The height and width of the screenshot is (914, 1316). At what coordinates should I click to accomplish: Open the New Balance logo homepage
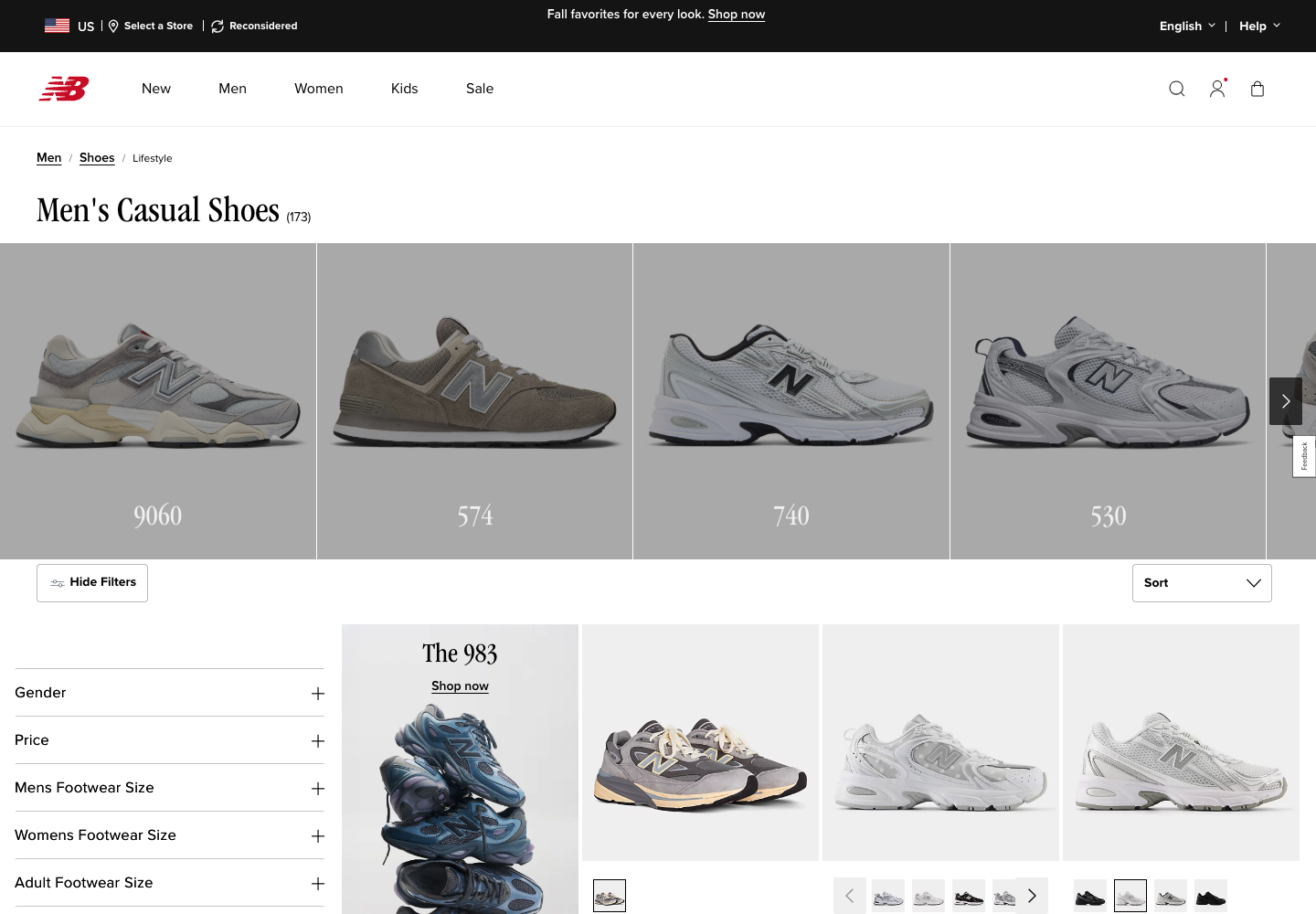coord(64,89)
